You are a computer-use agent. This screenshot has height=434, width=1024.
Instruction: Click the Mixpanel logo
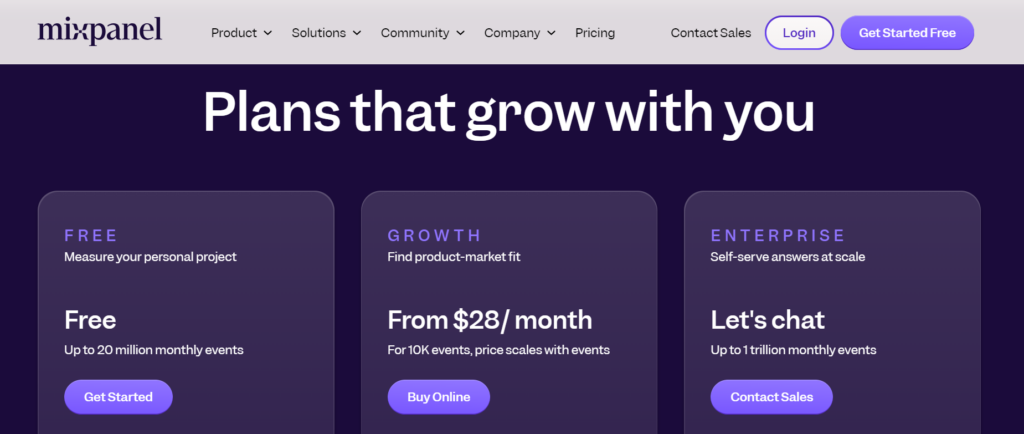(x=99, y=32)
